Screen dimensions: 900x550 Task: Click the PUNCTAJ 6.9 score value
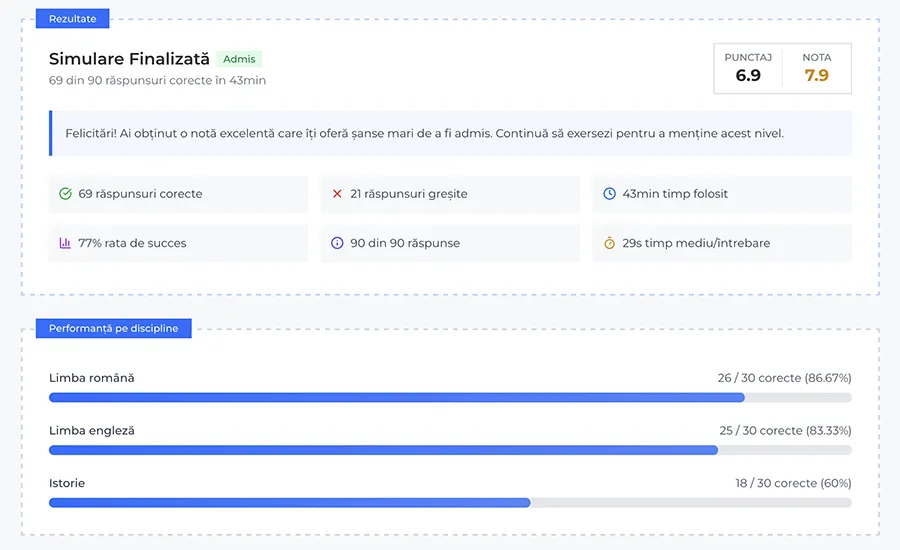pyautogui.click(x=748, y=75)
